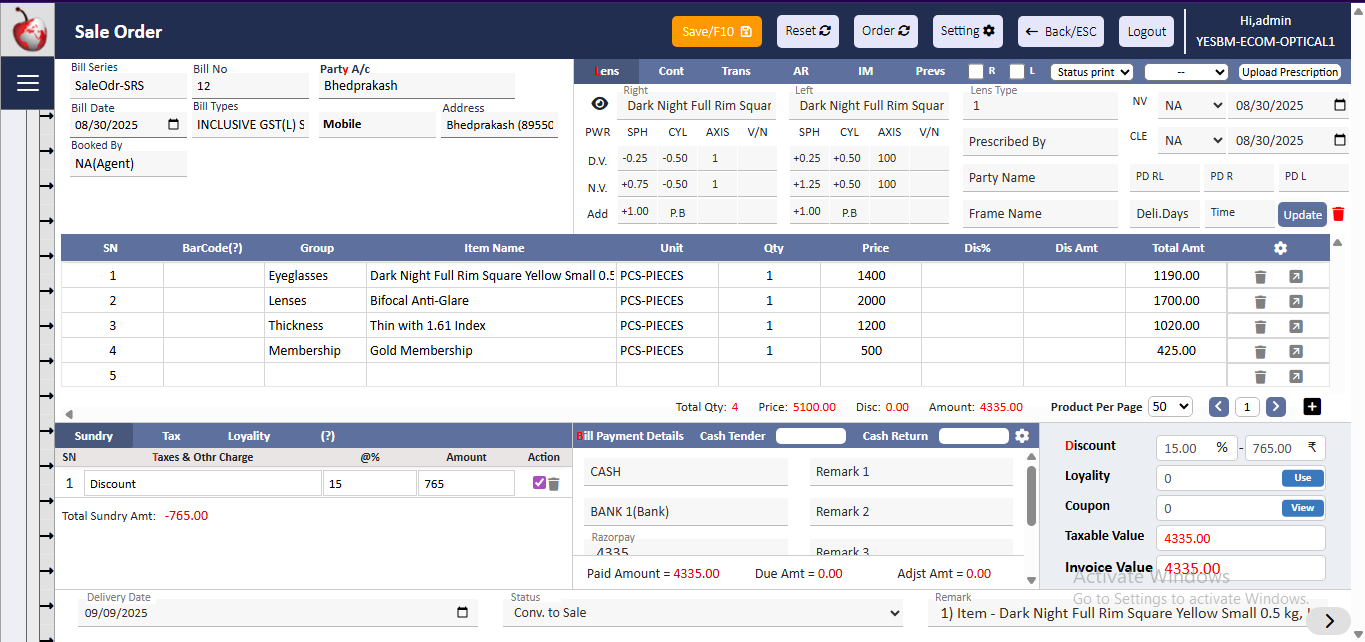Add a new row with the black plus icon

tap(1312, 406)
